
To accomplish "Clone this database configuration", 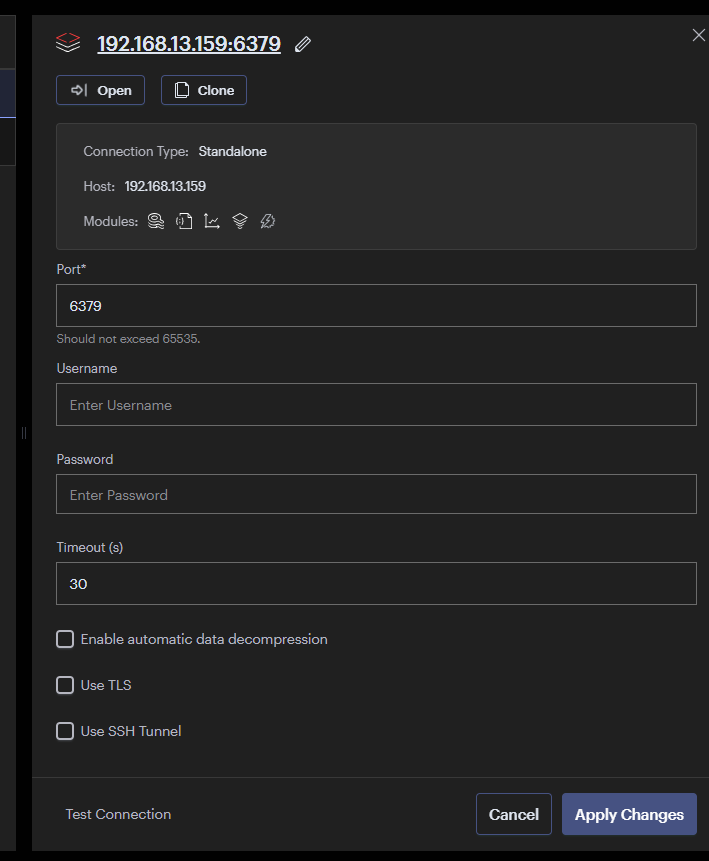I will tap(204, 90).
